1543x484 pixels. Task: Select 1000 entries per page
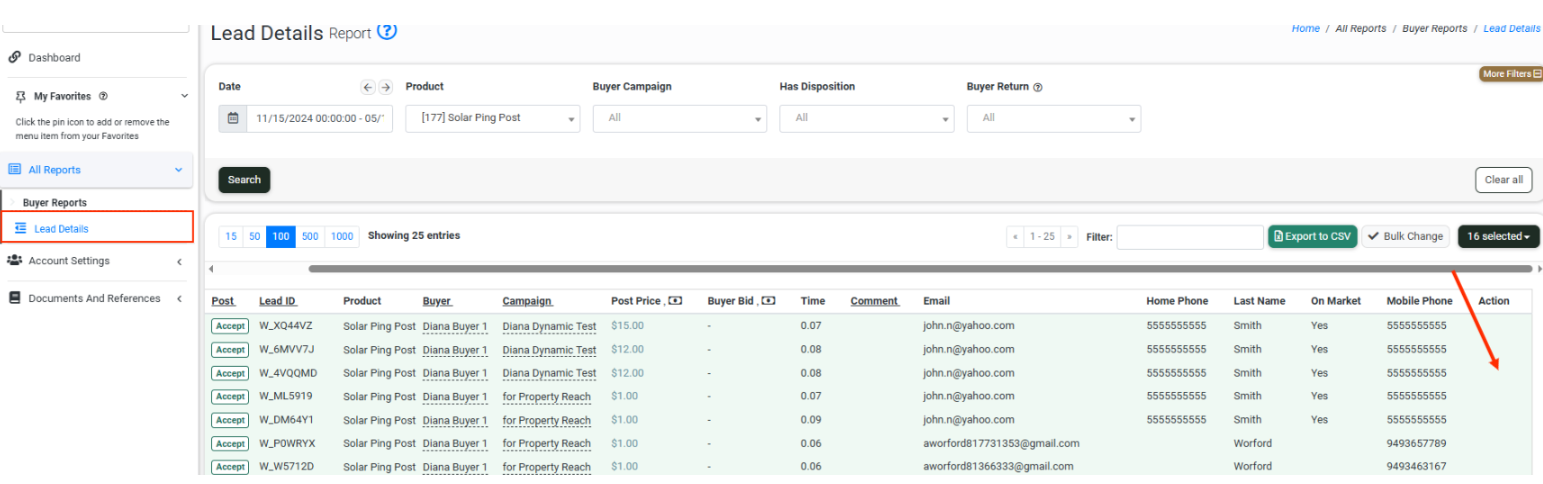[x=342, y=237]
